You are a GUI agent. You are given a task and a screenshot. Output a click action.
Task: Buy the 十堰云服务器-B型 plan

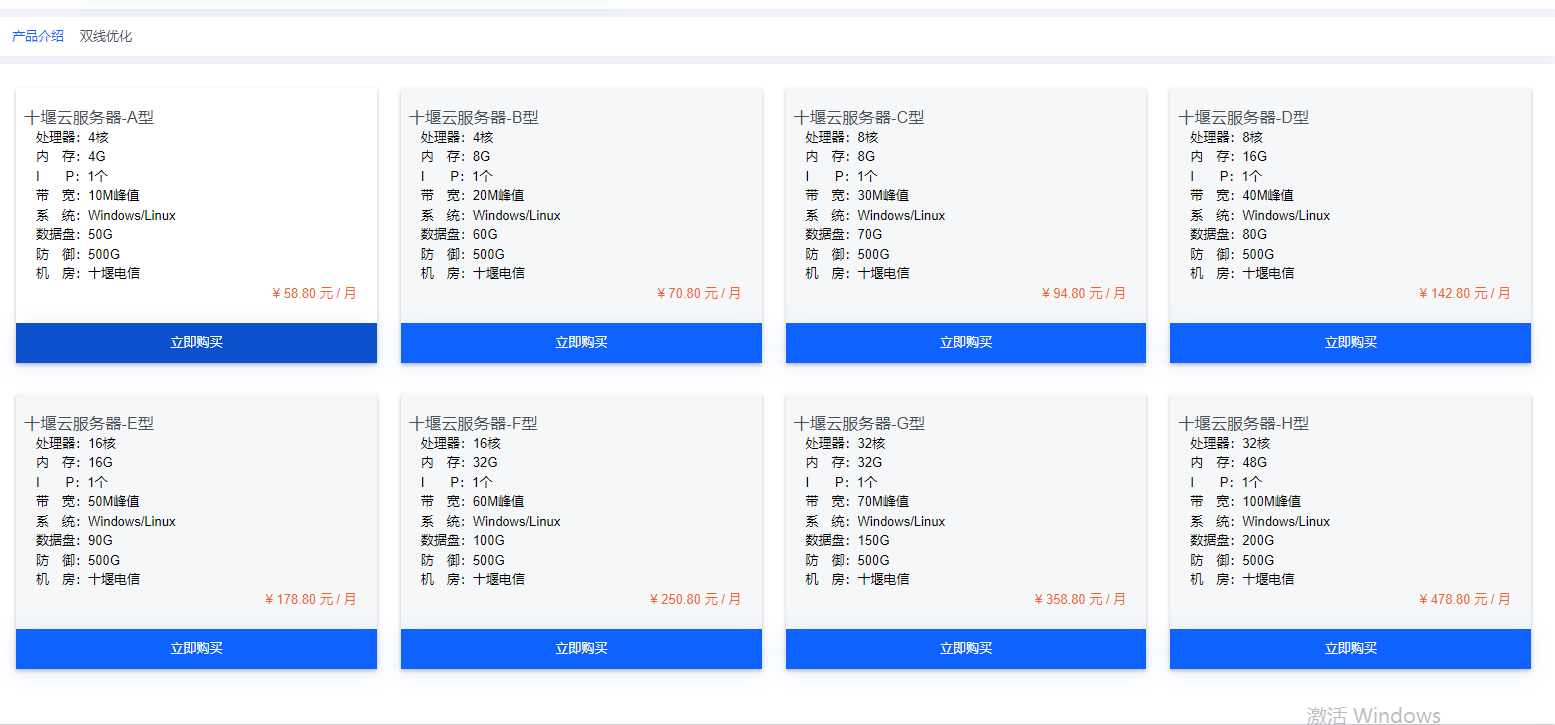tap(581, 342)
